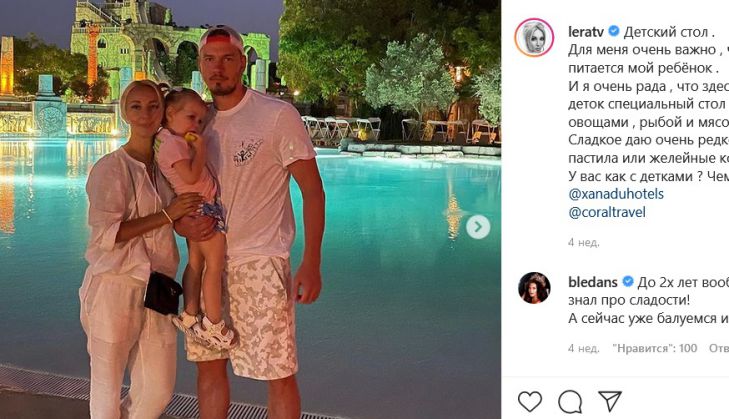Open @xanaduhotels mention
Viewport: 729px width, 419px height.
[616, 193]
